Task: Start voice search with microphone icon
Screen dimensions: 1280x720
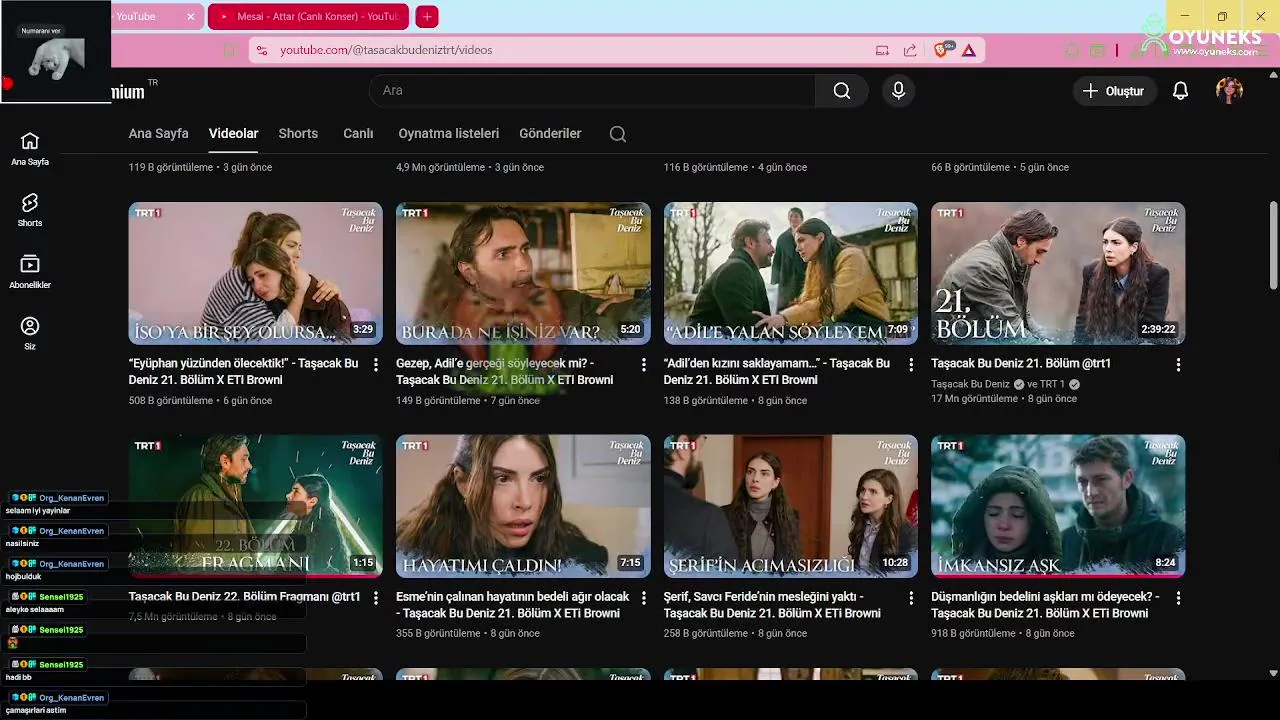Action: [x=898, y=91]
